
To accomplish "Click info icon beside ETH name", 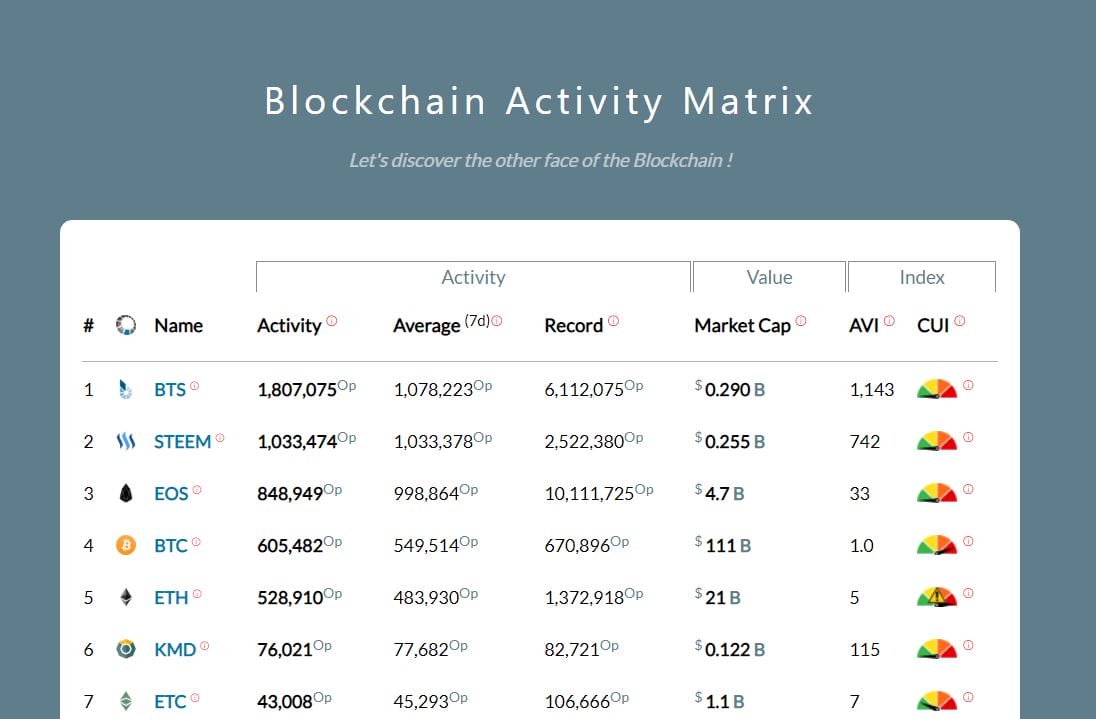I will click(197, 594).
